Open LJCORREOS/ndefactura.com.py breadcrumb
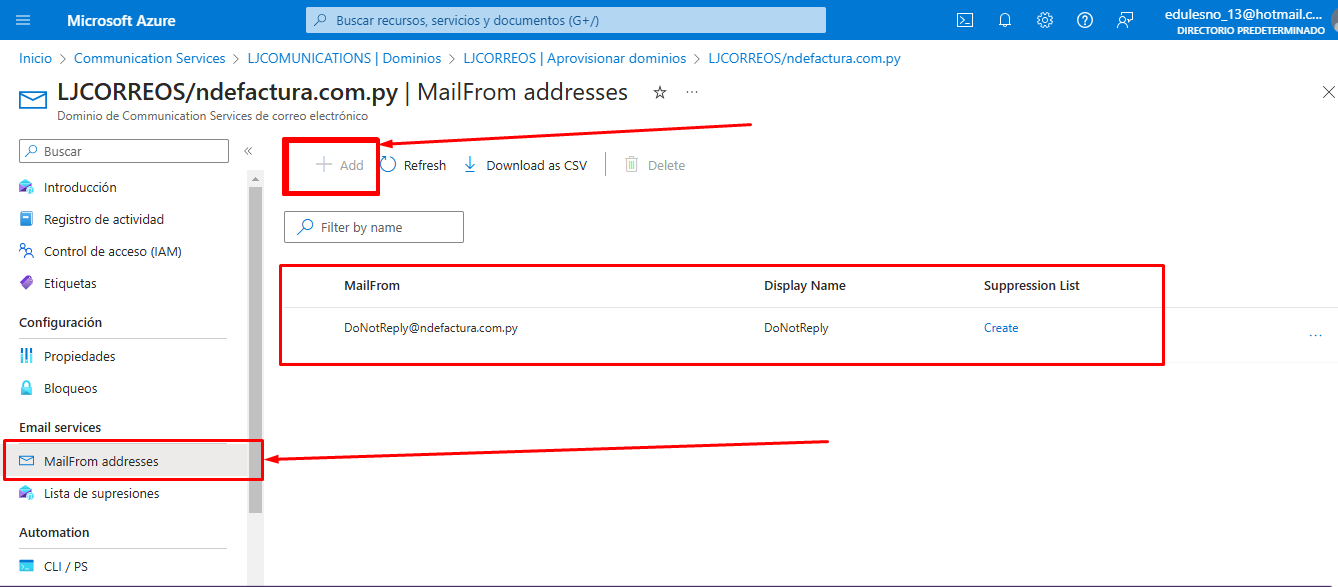The image size is (1338, 587). (x=804, y=58)
